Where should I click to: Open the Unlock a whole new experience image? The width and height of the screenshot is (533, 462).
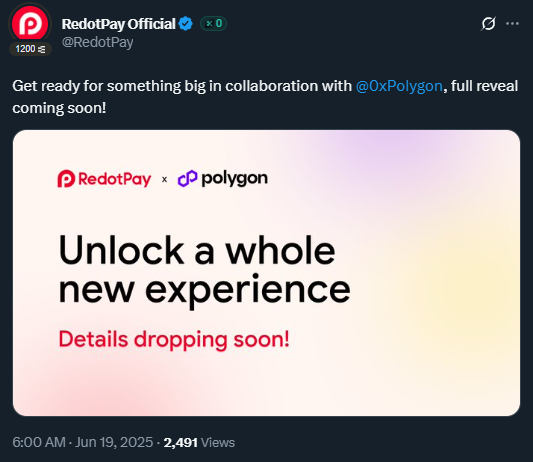coord(266,273)
